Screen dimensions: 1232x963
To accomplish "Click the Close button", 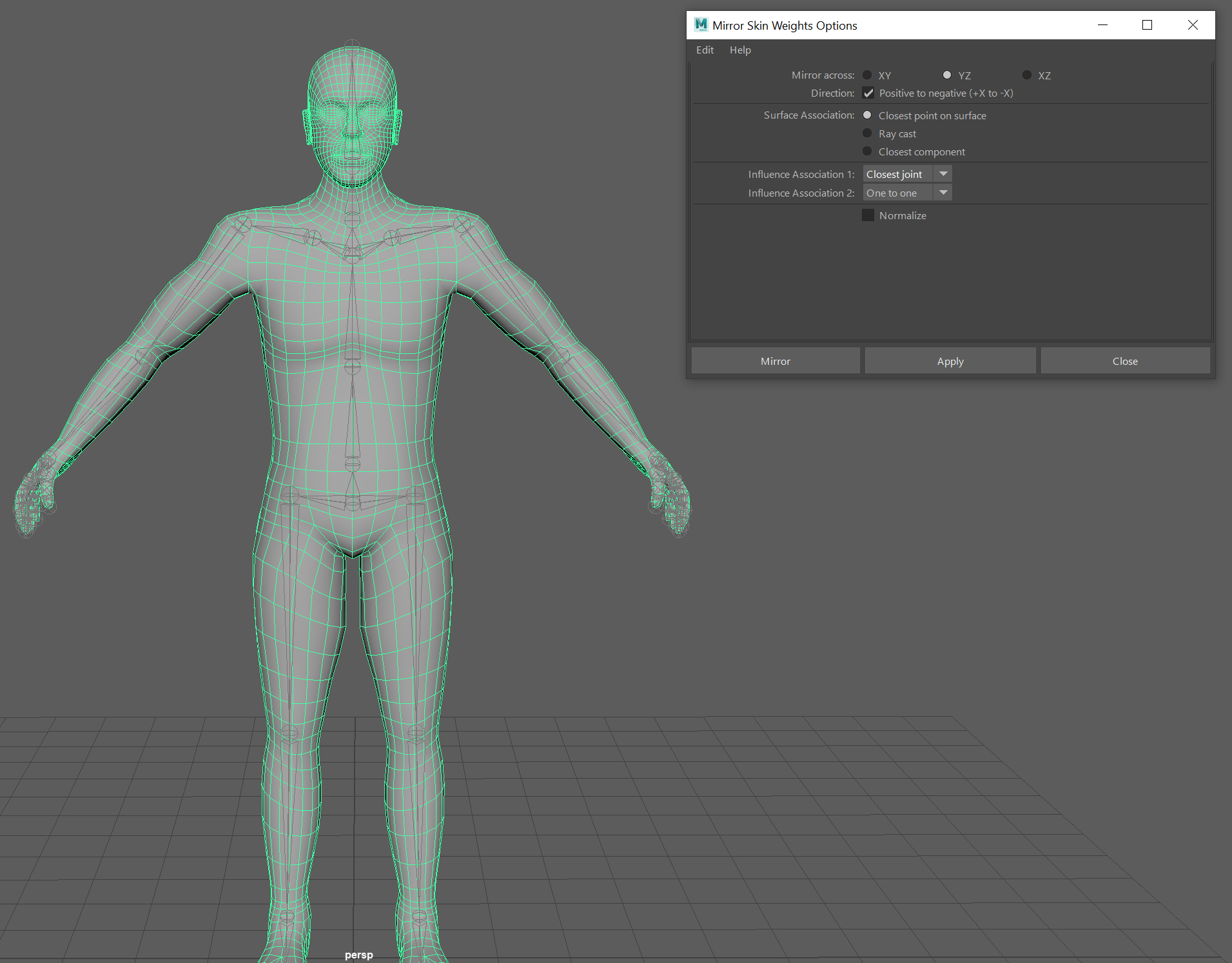I will [x=1125, y=360].
